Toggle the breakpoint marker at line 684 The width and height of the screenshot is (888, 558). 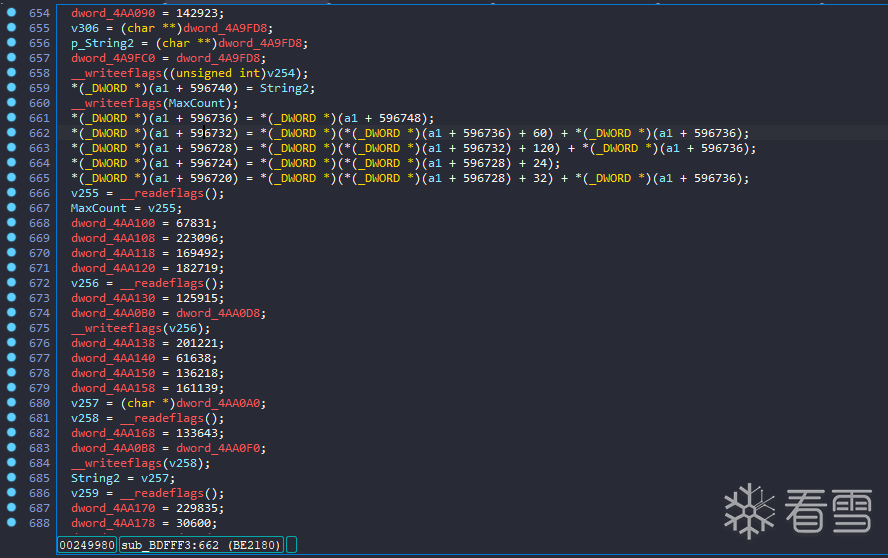tap(12, 463)
